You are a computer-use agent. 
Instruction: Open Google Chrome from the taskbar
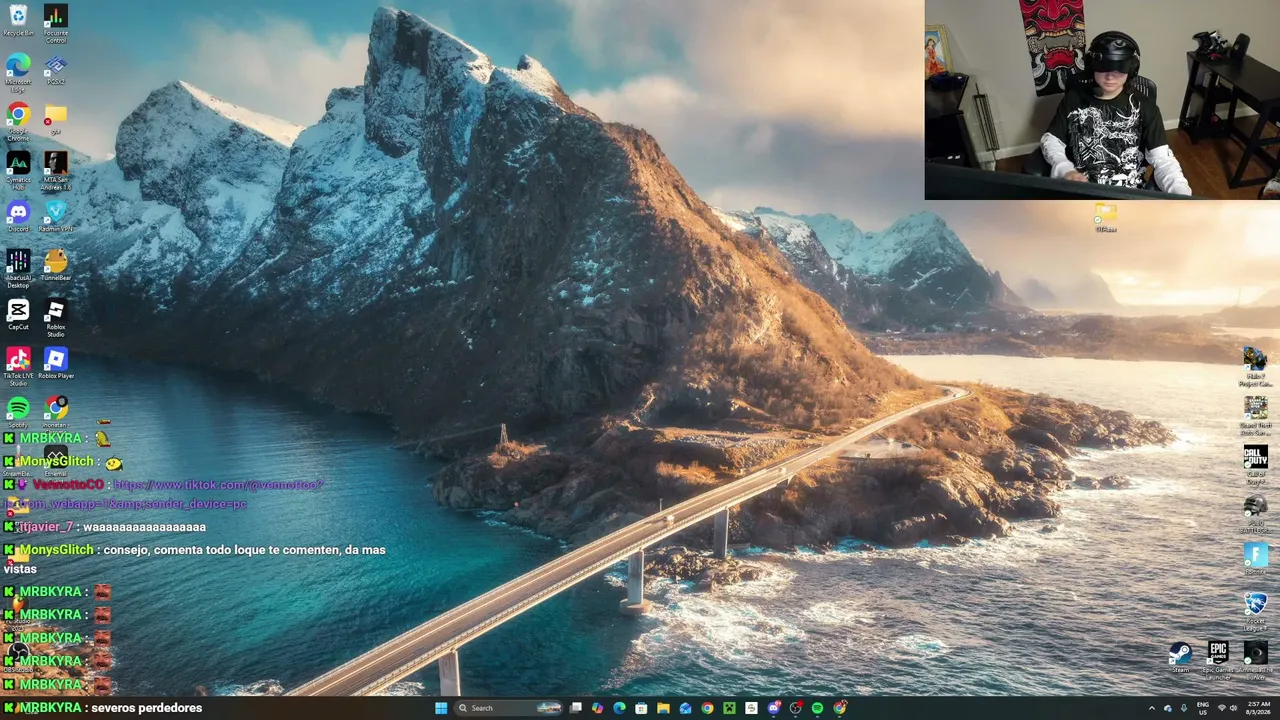[x=707, y=708]
